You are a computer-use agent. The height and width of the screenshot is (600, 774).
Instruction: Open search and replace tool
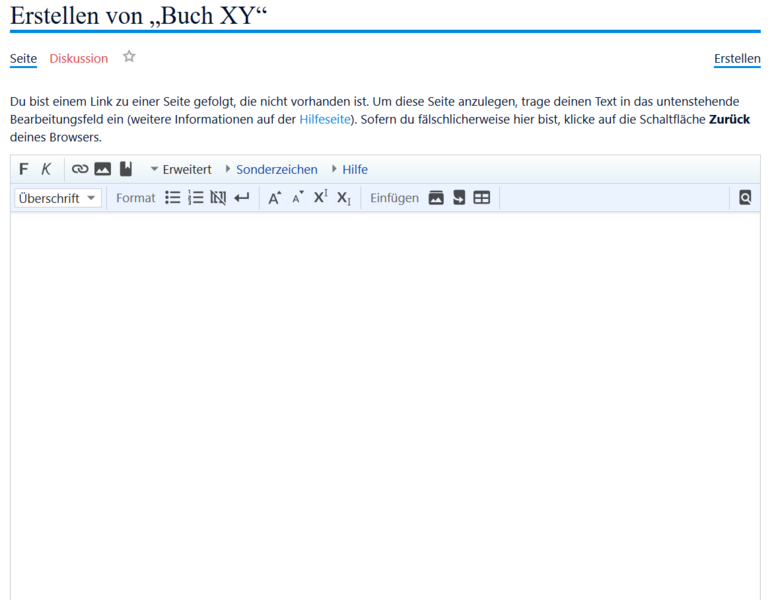pyautogui.click(x=745, y=198)
